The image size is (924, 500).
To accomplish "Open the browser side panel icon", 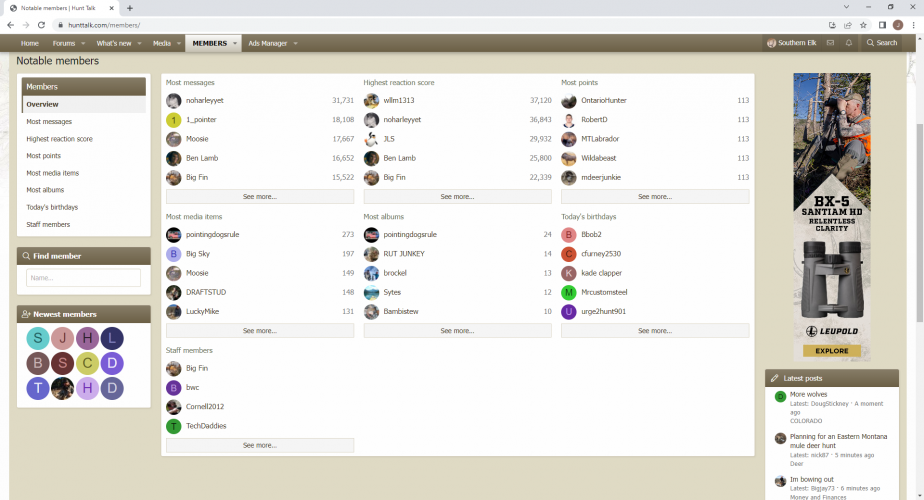I will click(882, 25).
